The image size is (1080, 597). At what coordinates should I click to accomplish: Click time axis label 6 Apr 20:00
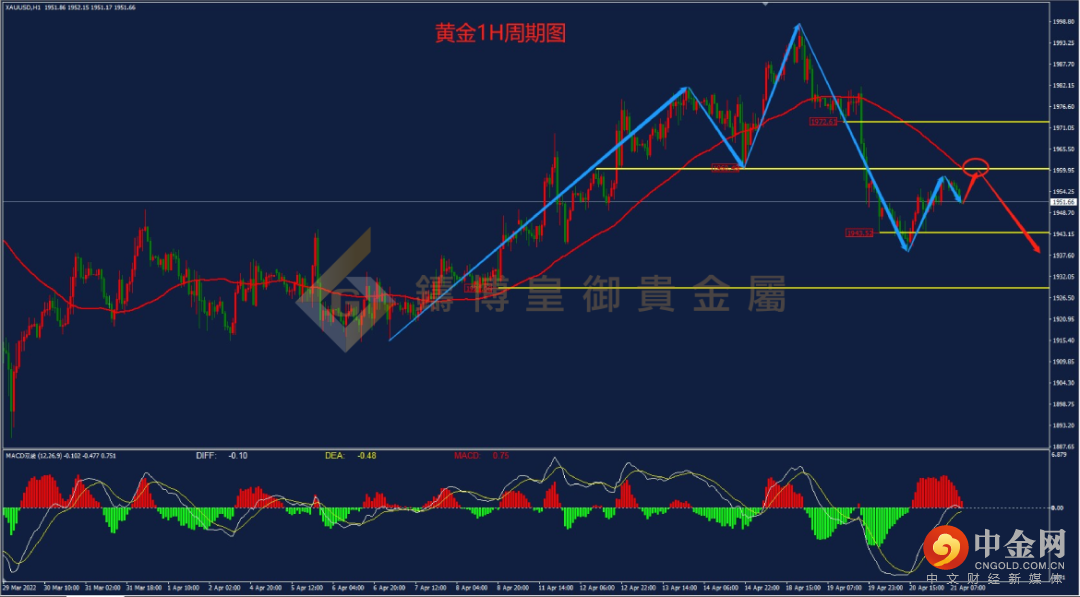(389, 589)
